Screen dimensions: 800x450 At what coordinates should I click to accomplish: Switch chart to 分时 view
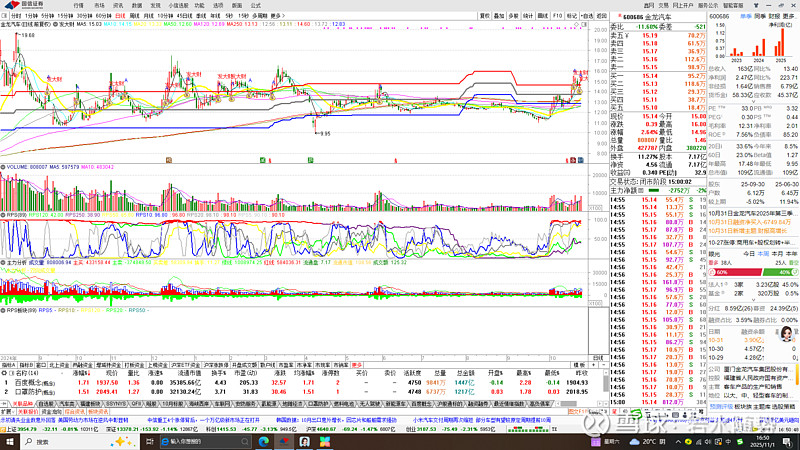pyautogui.click(x=16, y=16)
